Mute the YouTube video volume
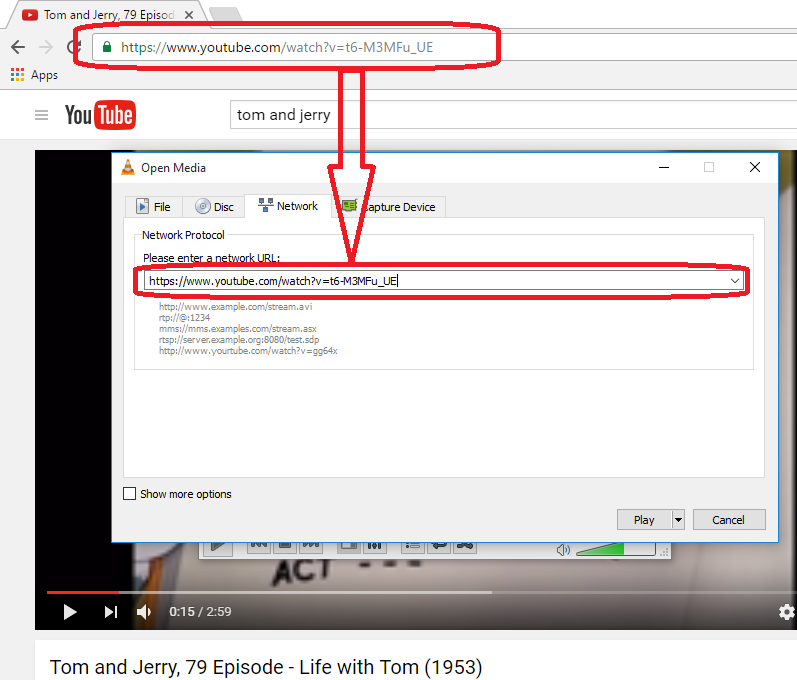 pyautogui.click(x=144, y=612)
